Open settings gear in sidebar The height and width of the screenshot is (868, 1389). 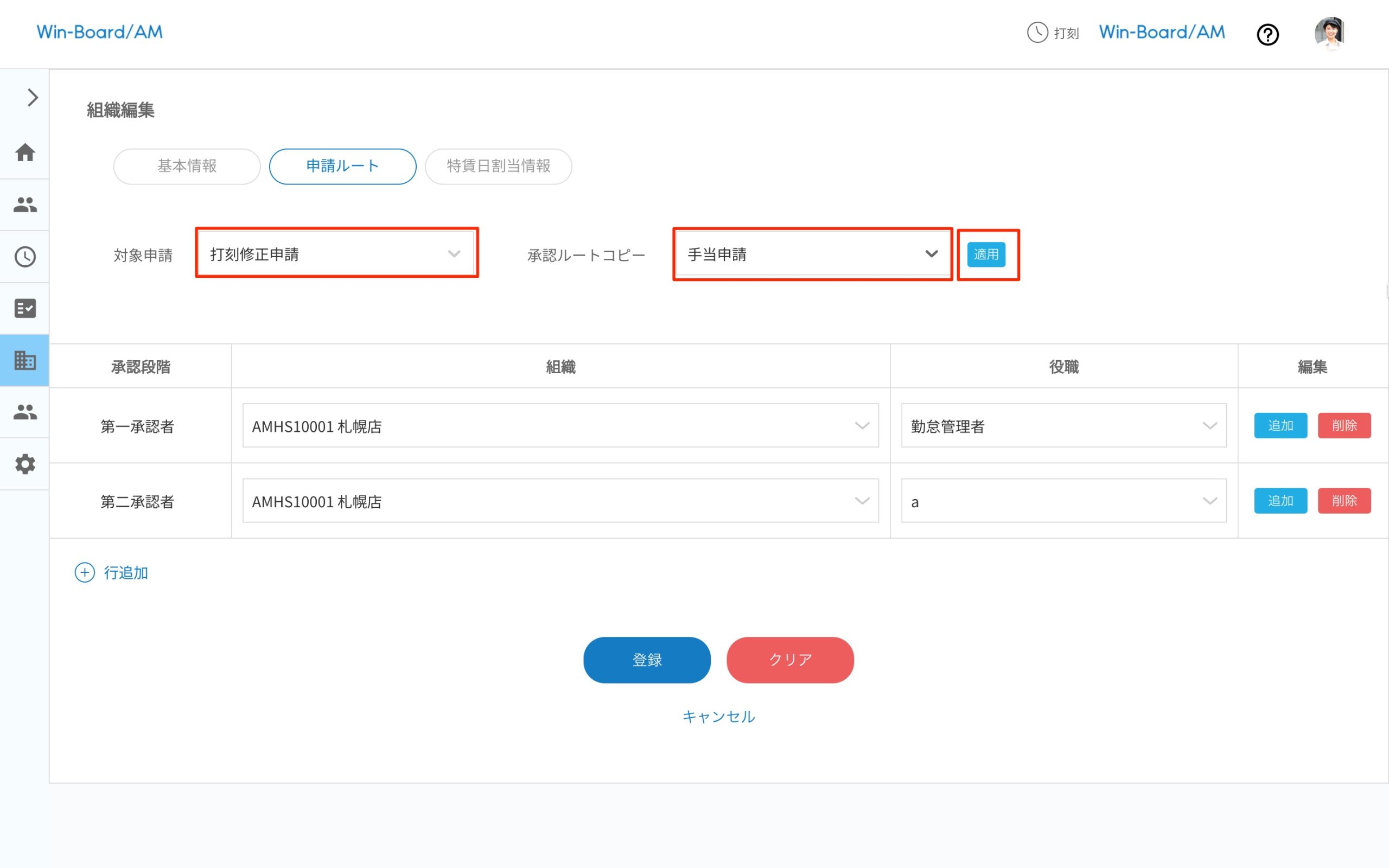(26, 464)
